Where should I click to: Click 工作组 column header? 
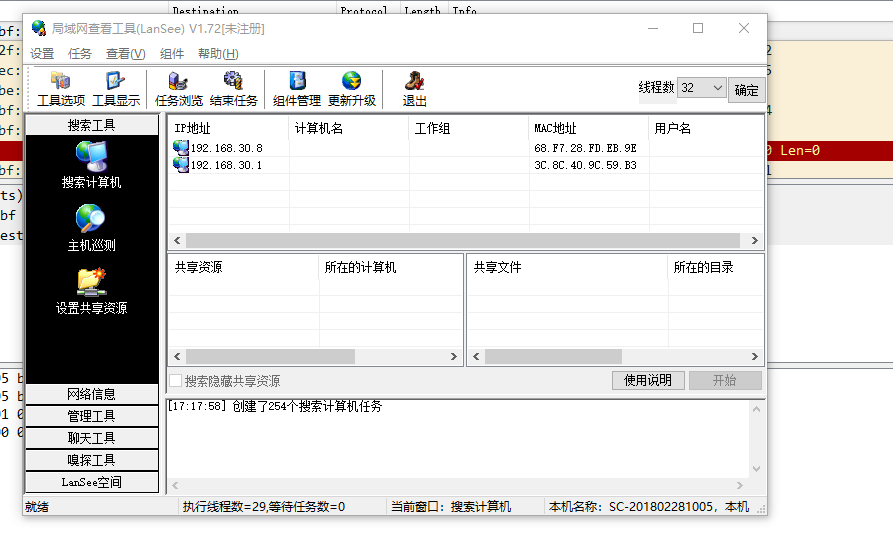(469, 128)
